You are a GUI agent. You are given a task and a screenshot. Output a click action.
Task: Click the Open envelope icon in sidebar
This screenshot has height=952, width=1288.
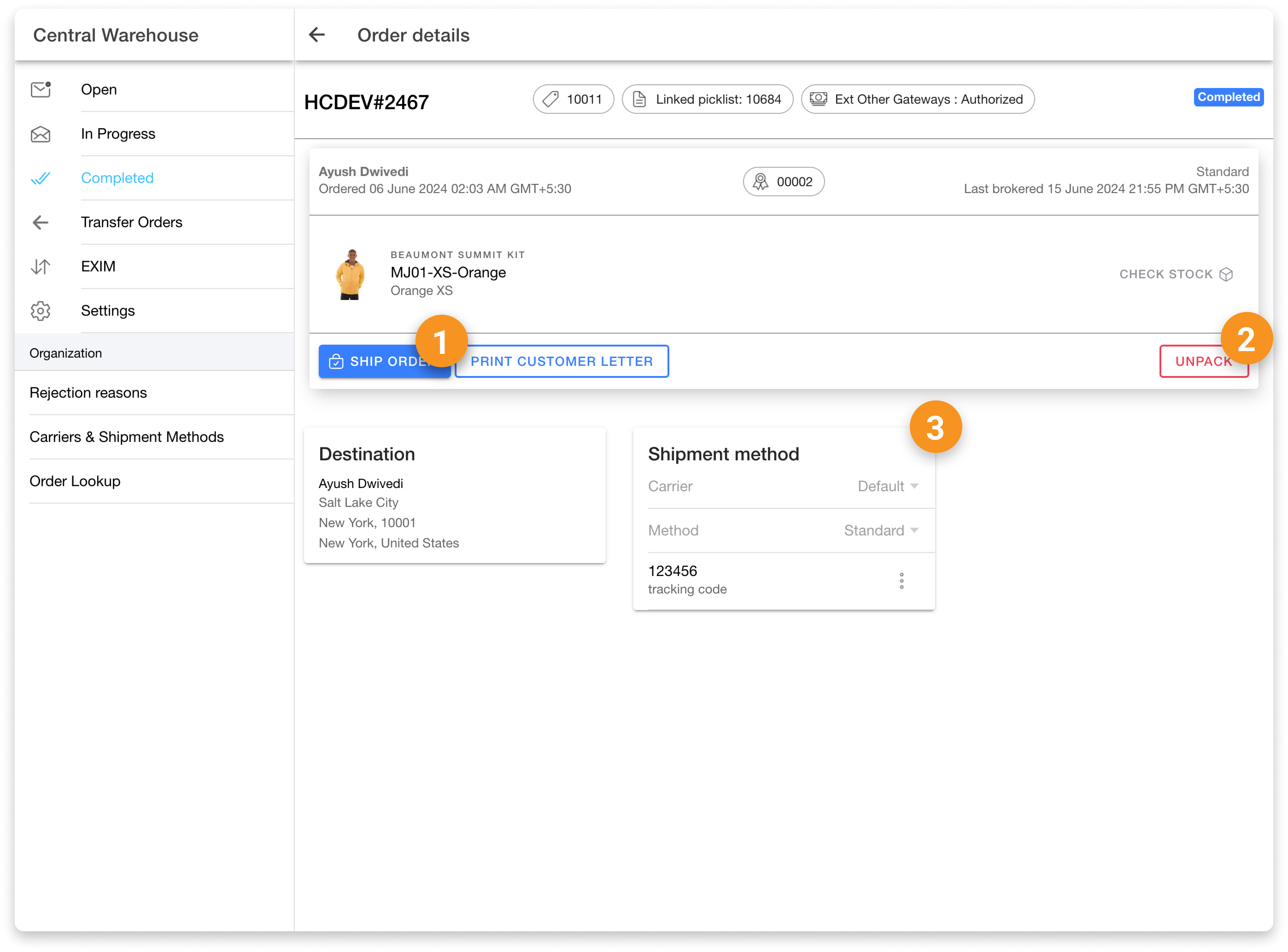tap(40, 89)
